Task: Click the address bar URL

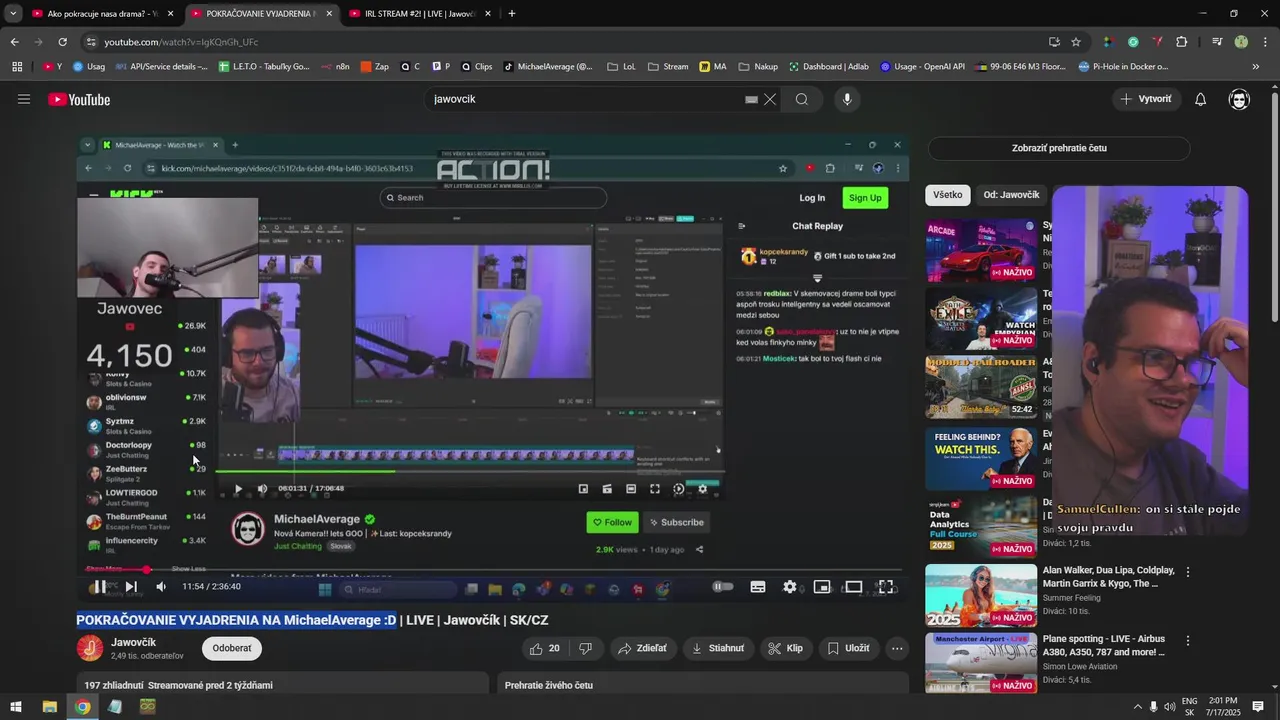Action: pyautogui.click(x=181, y=42)
